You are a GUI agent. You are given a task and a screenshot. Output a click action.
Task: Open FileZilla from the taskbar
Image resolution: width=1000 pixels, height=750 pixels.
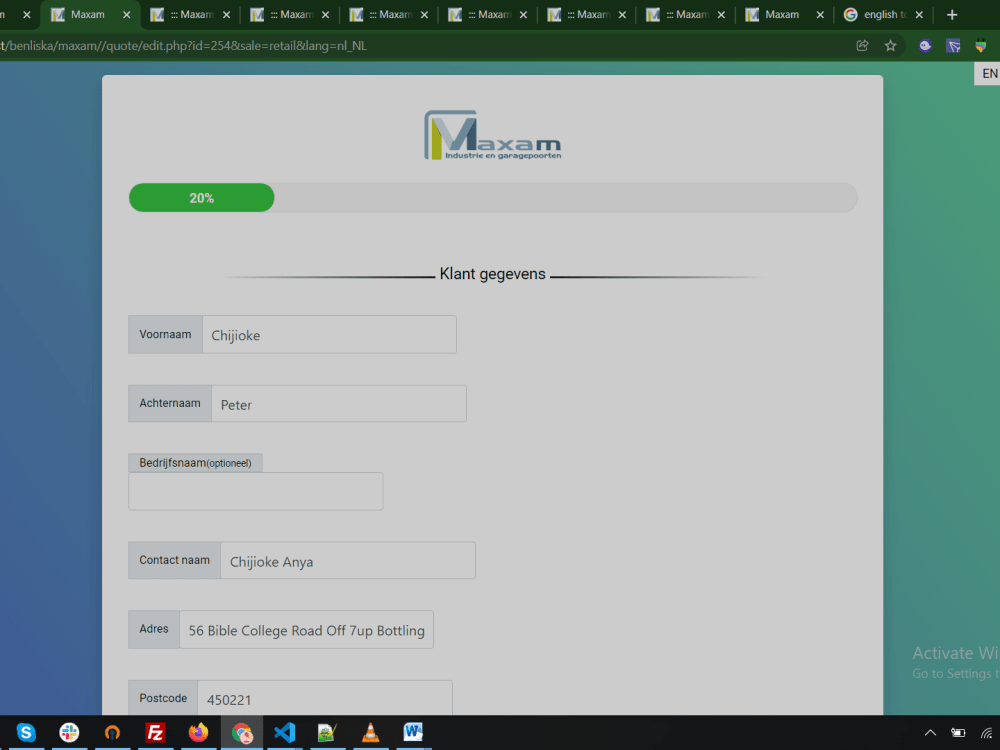click(155, 732)
